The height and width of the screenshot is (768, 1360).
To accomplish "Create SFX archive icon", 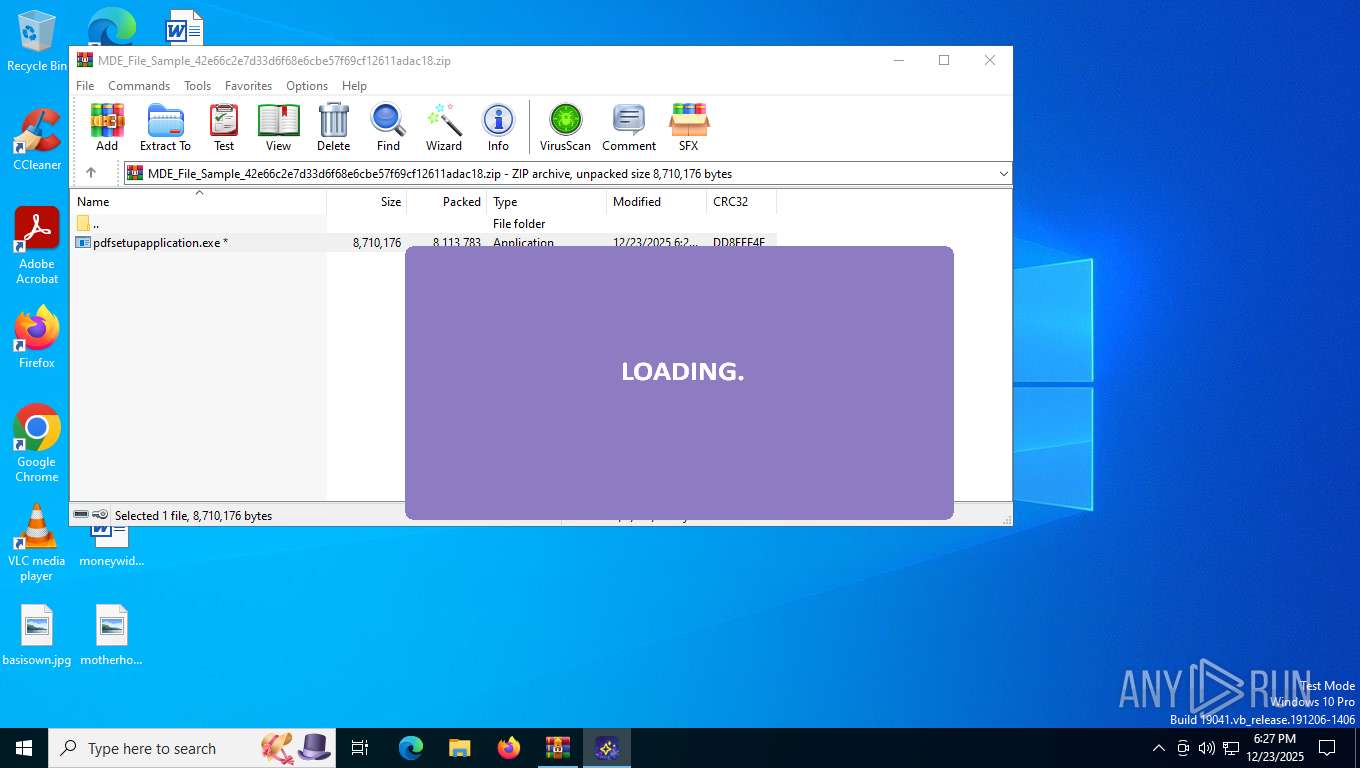I will pyautogui.click(x=689, y=127).
